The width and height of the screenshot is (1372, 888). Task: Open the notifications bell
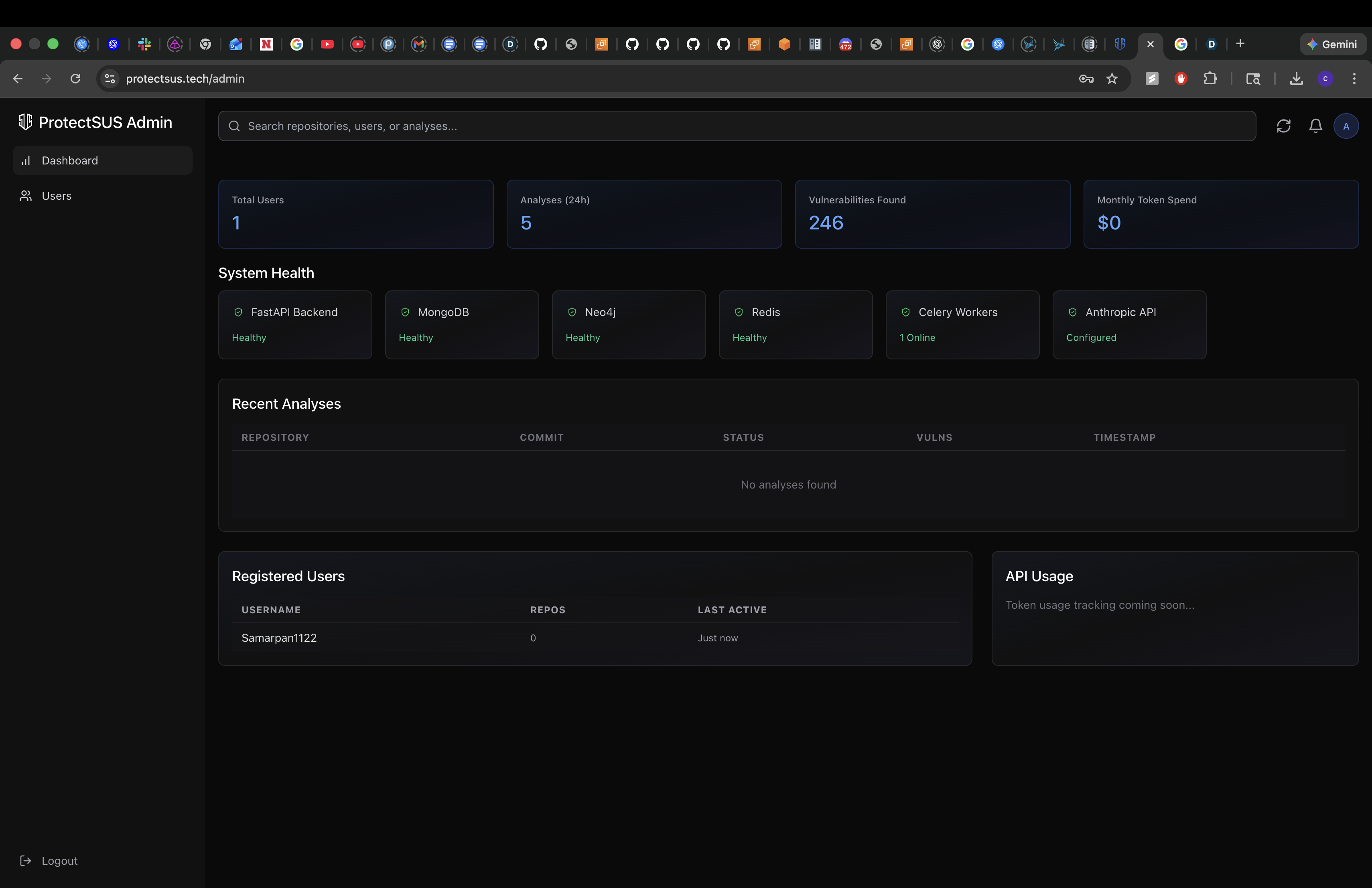tap(1315, 126)
